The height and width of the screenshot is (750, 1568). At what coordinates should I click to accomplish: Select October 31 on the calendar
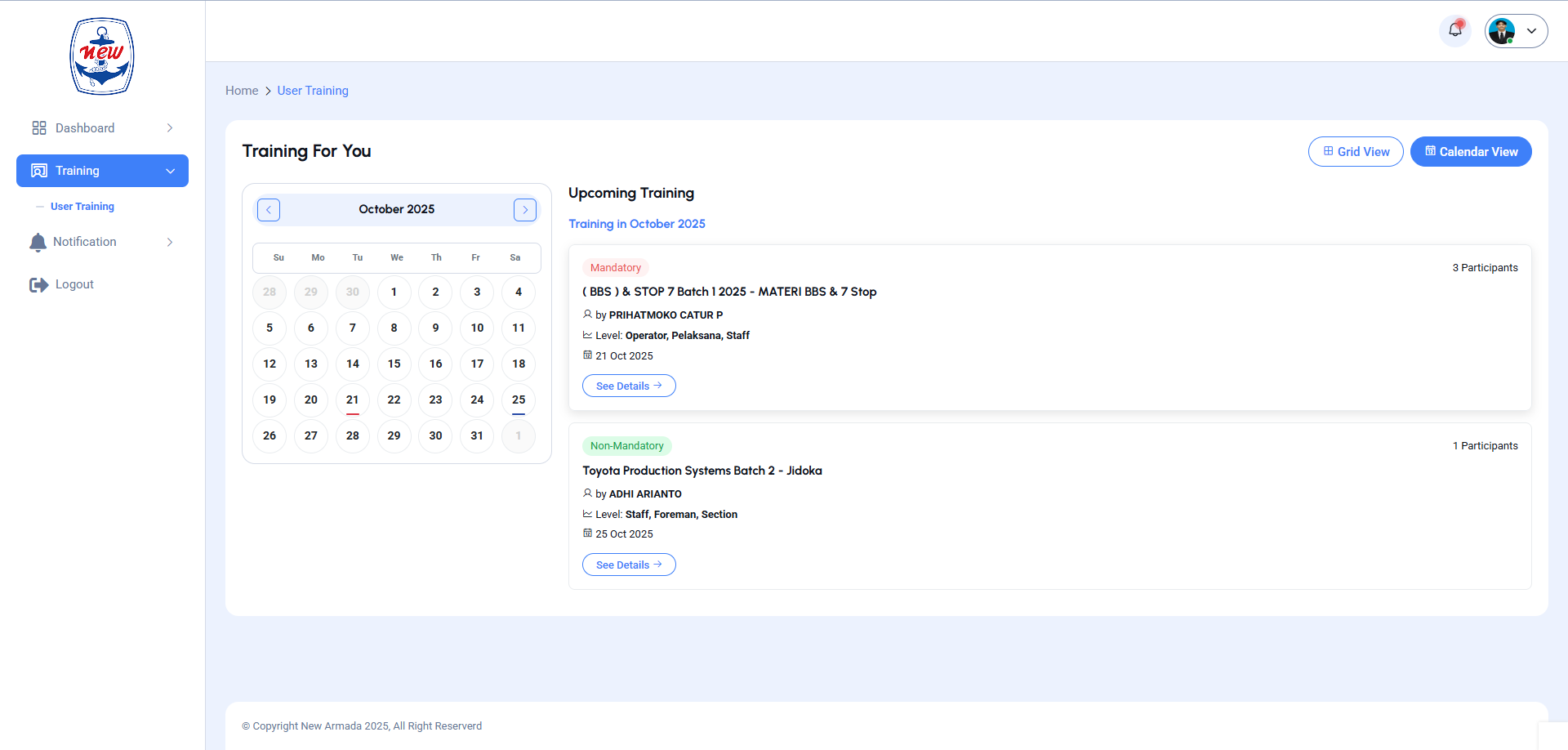point(477,436)
